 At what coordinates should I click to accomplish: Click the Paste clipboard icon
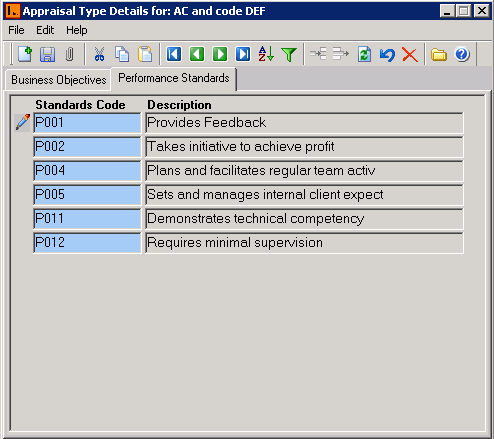(x=145, y=54)
